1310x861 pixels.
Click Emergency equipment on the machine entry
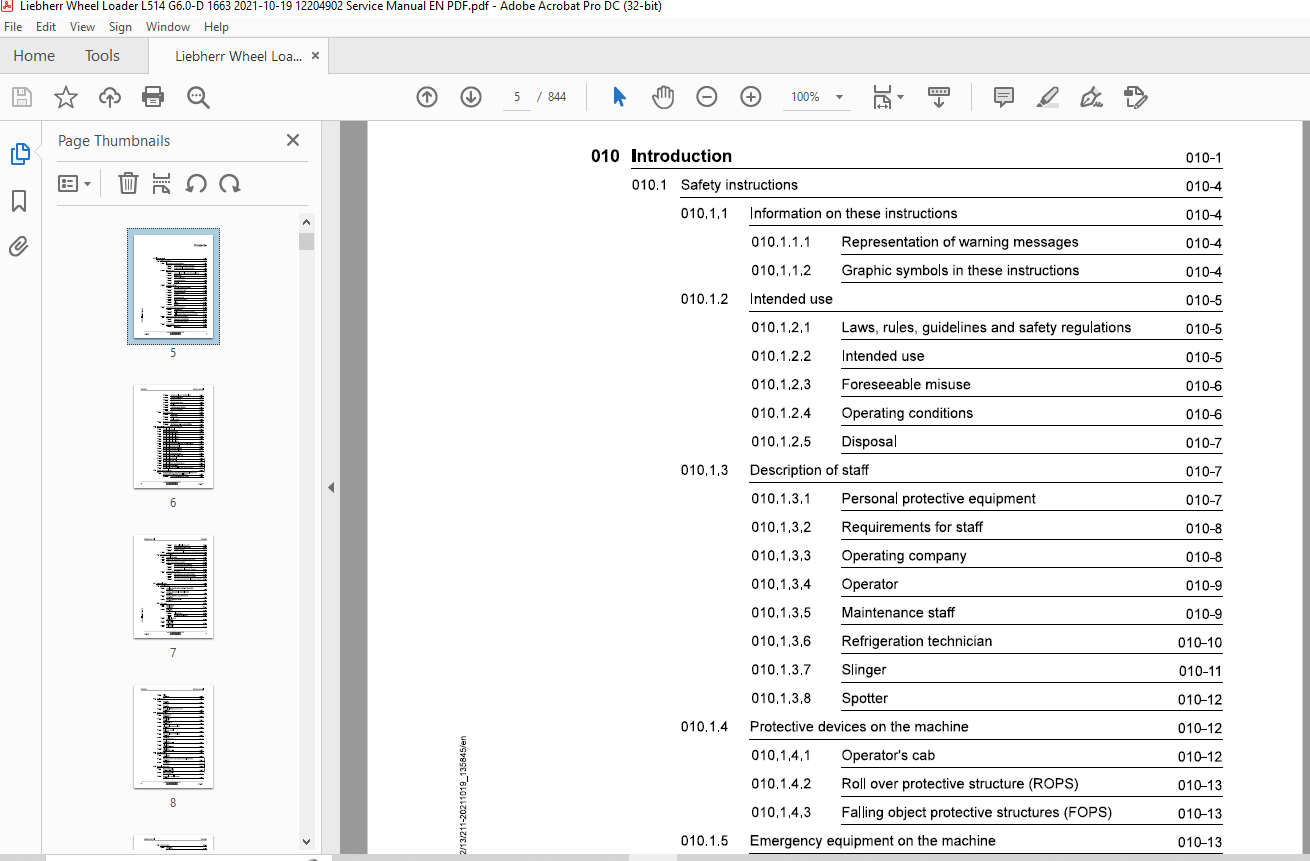pos(873,841)
